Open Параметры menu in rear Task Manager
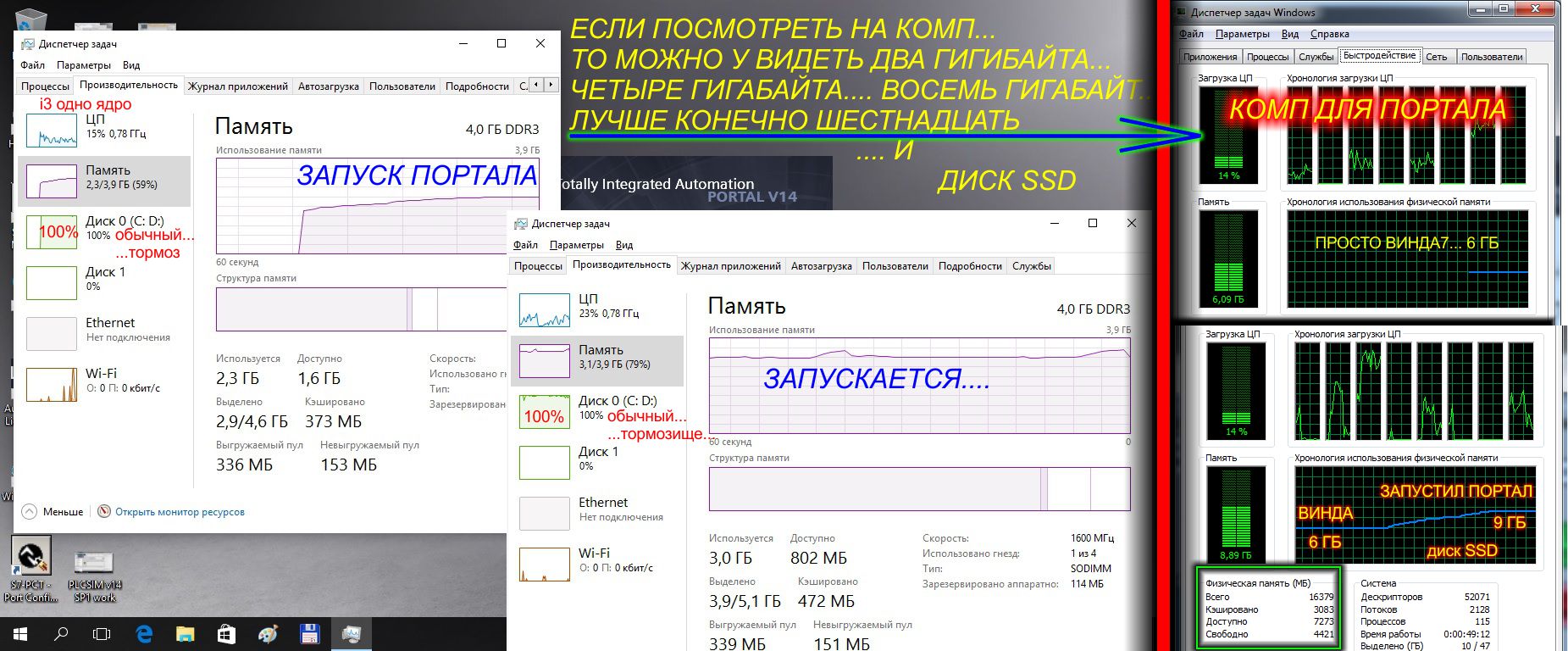The image size is (1568, 651). pos(84,65)
